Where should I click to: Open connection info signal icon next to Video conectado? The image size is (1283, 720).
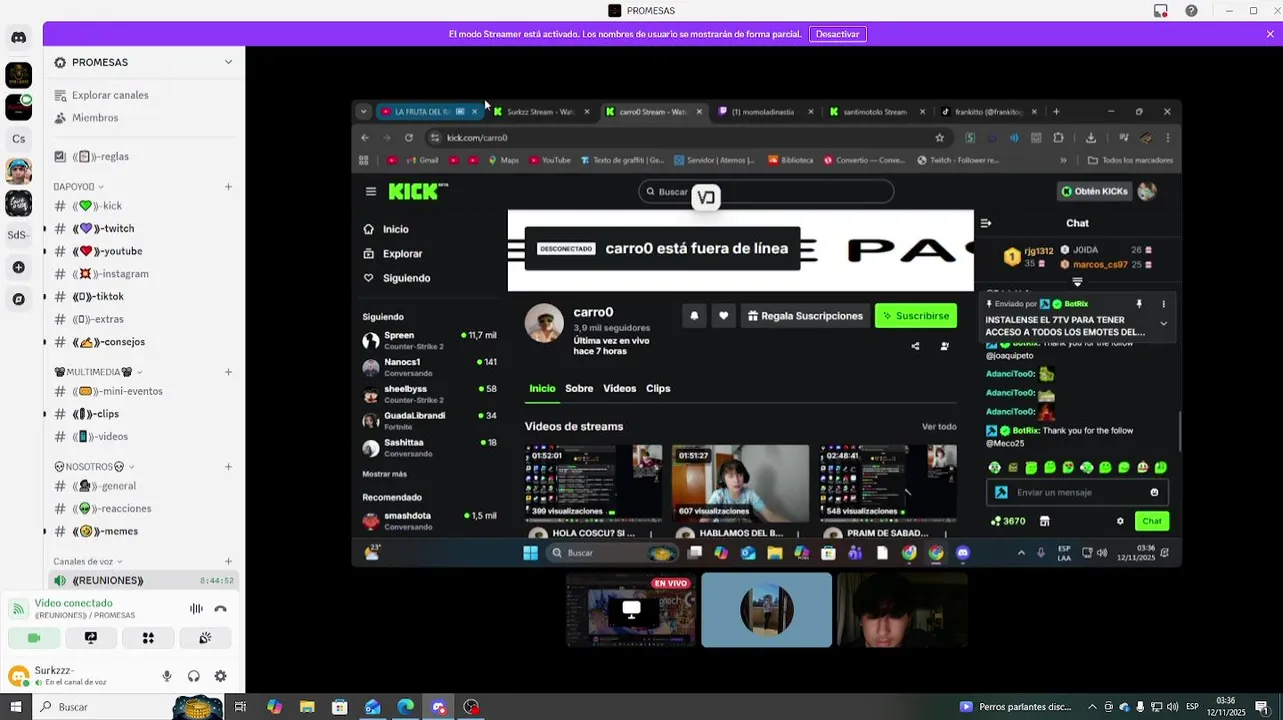pyautogui.click(x=18, y=608)
